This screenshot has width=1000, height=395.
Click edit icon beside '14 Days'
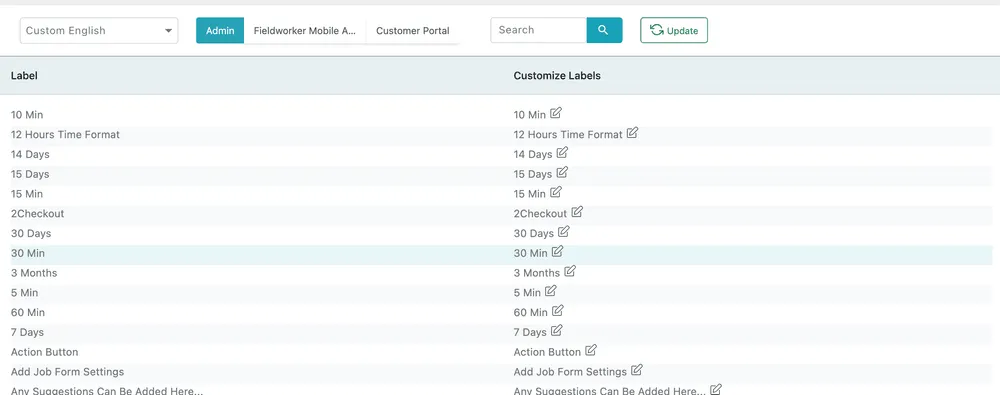point(562,153)
